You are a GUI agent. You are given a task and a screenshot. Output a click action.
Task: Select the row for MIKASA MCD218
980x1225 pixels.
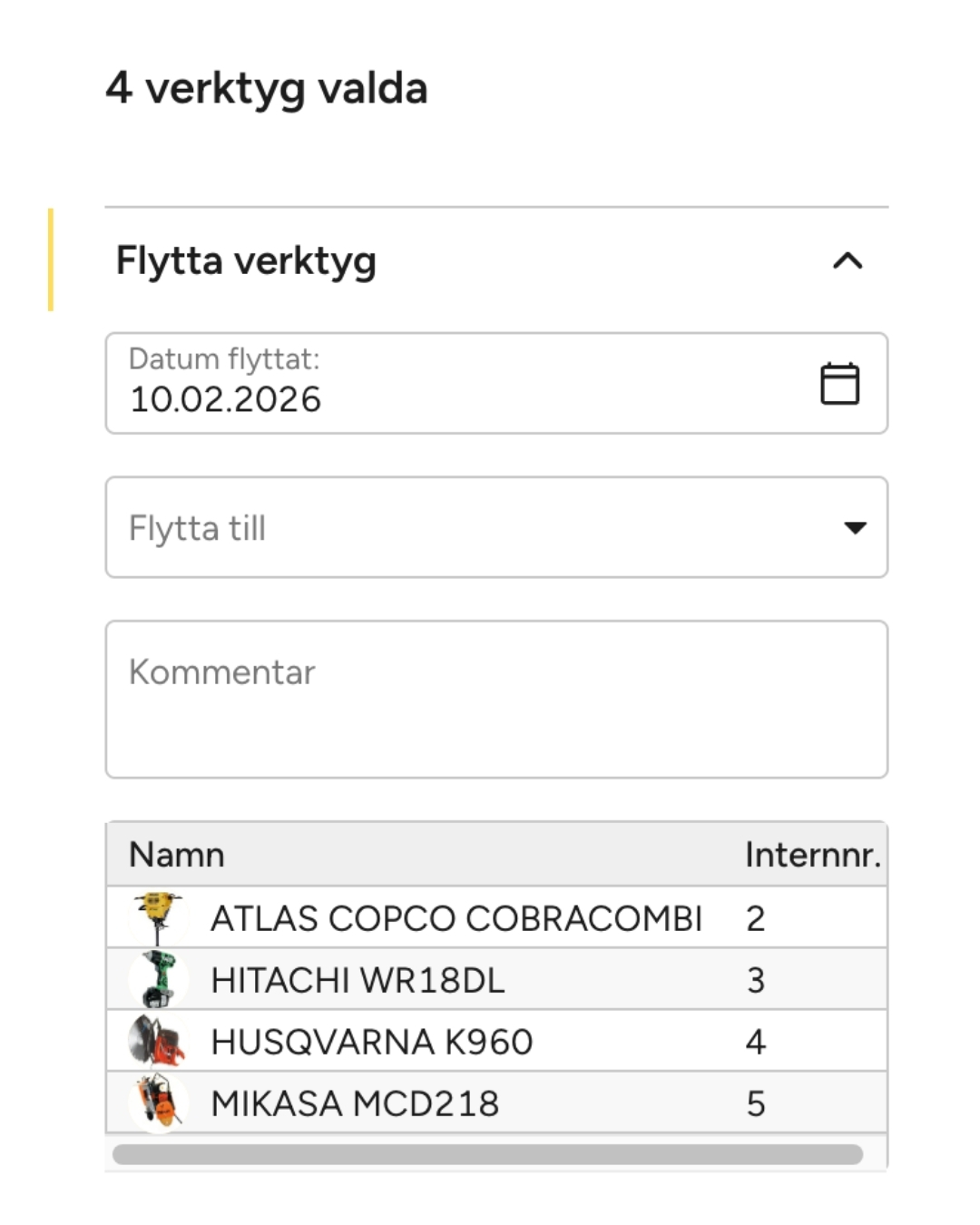(x=408, y=1102)
